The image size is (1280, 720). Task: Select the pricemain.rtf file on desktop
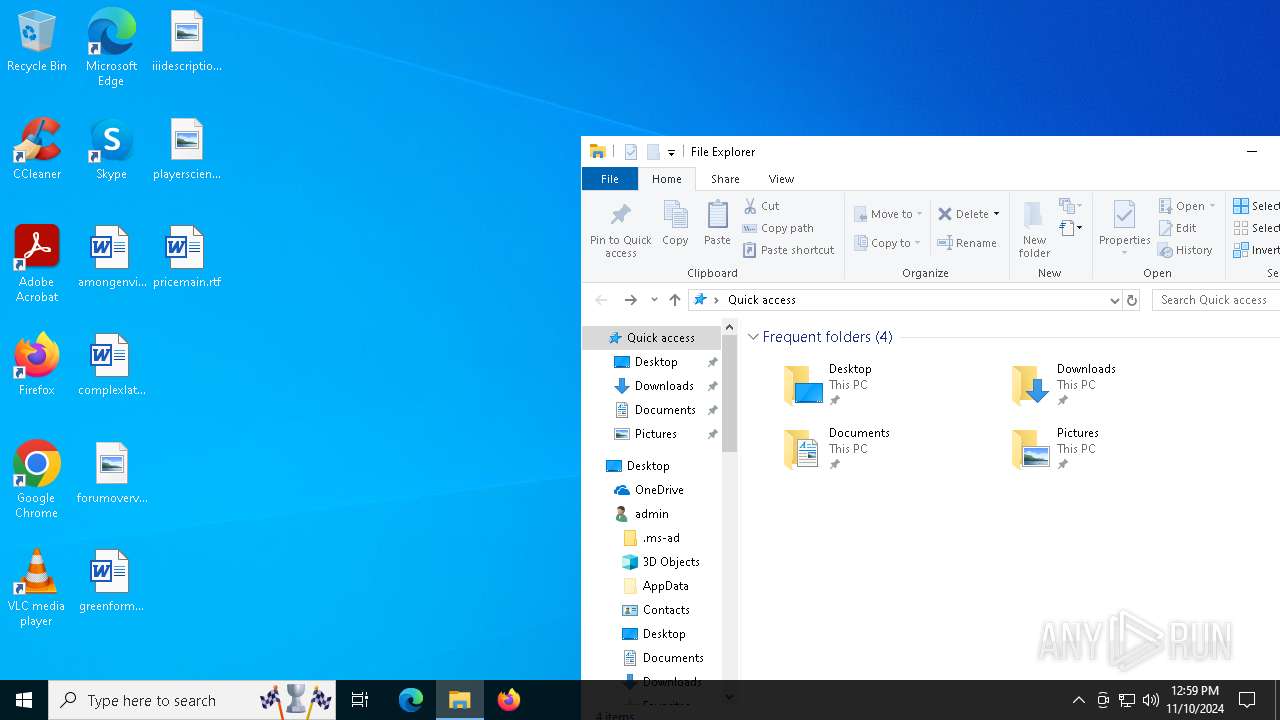coord(186,258)
